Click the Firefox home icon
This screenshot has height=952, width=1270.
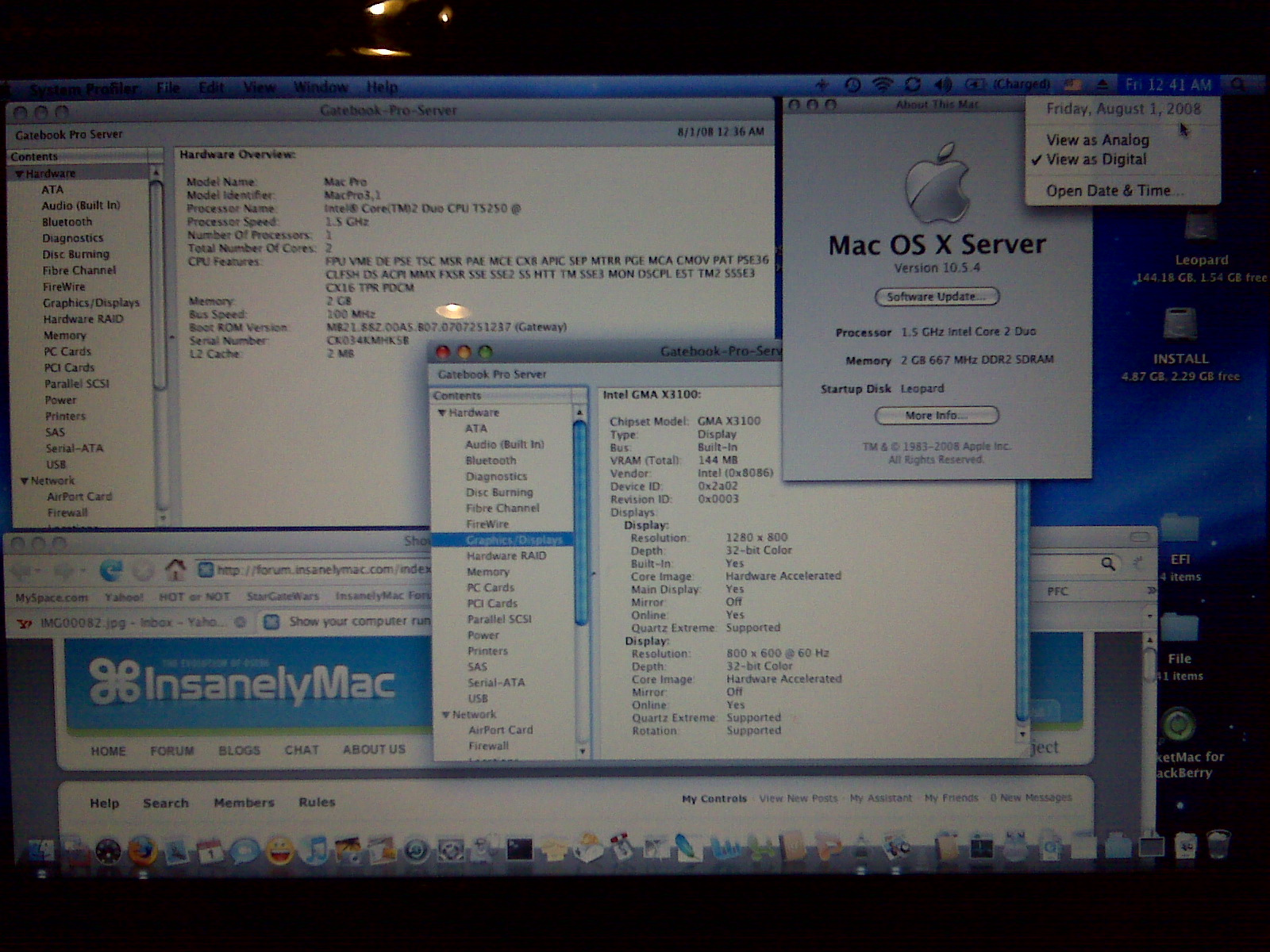175,570
